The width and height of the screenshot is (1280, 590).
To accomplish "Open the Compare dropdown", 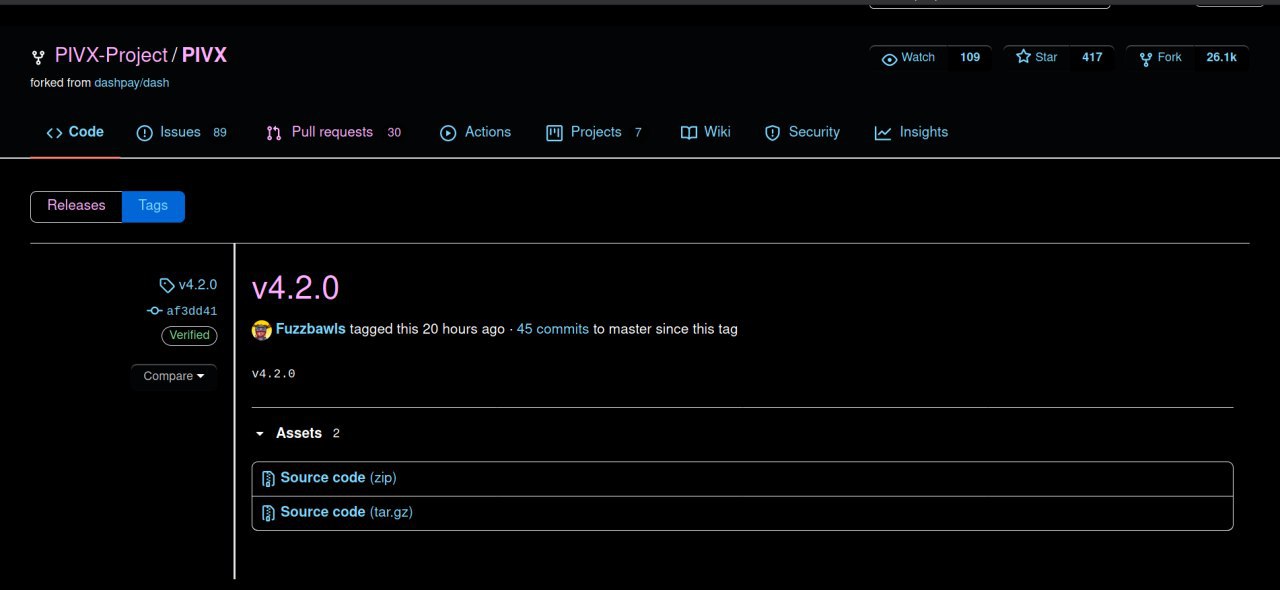I will tap(174, 376).
